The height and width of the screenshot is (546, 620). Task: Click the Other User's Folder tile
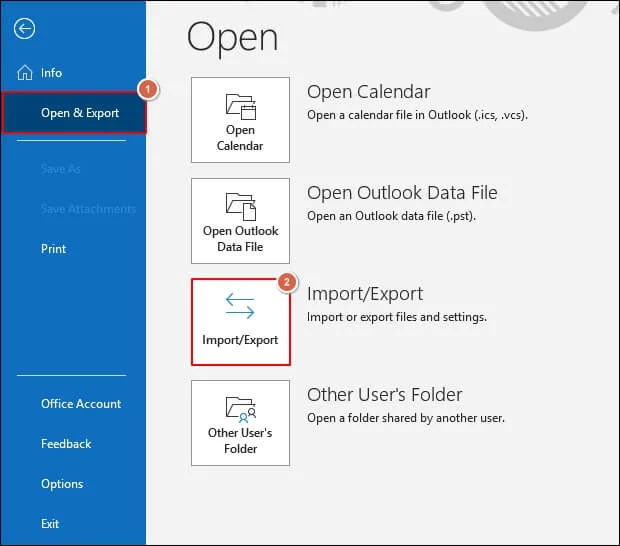240,423
